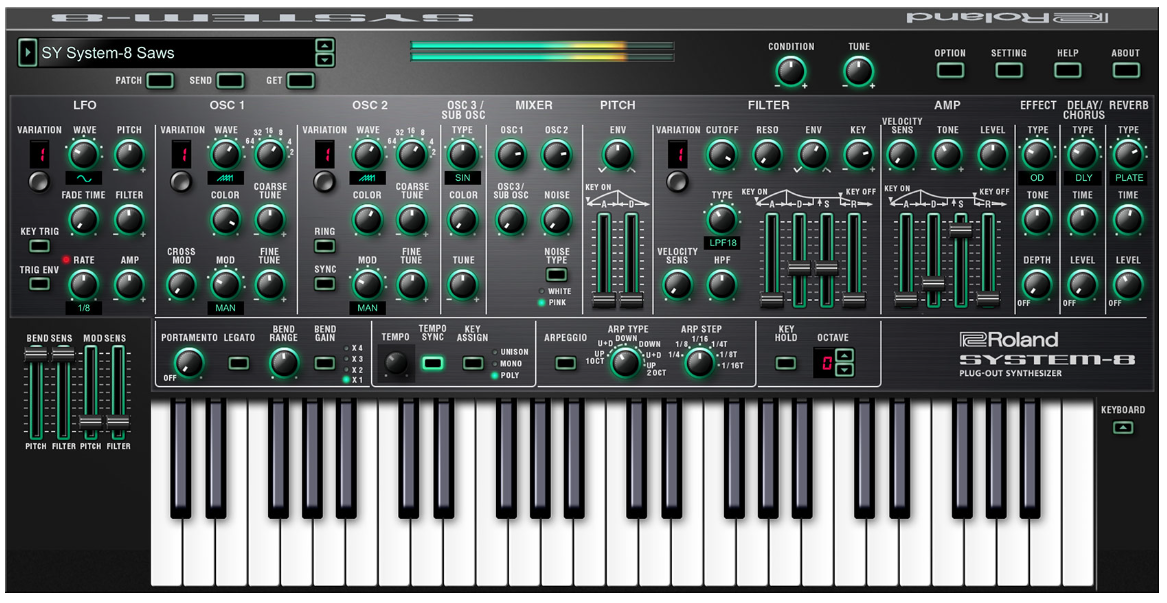Image resolution: width=1167 pixels, height=603 pixels.
Task: Open the HELP menu
Action: 1067,70
